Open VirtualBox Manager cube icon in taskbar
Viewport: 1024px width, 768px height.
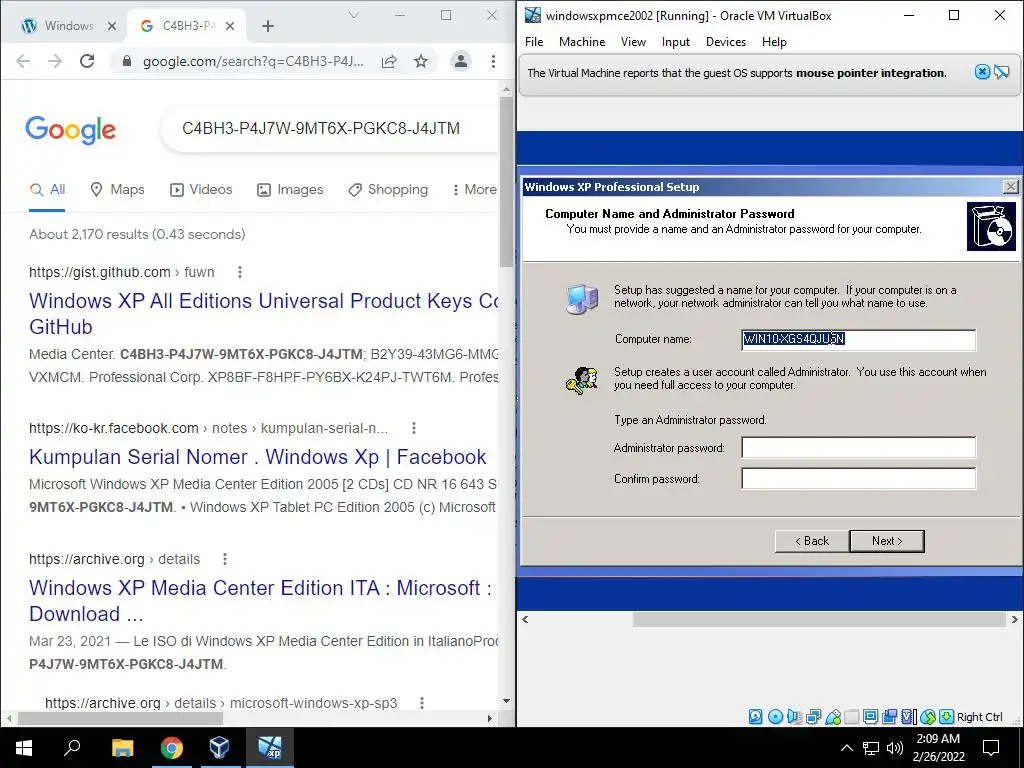point(219,748)
